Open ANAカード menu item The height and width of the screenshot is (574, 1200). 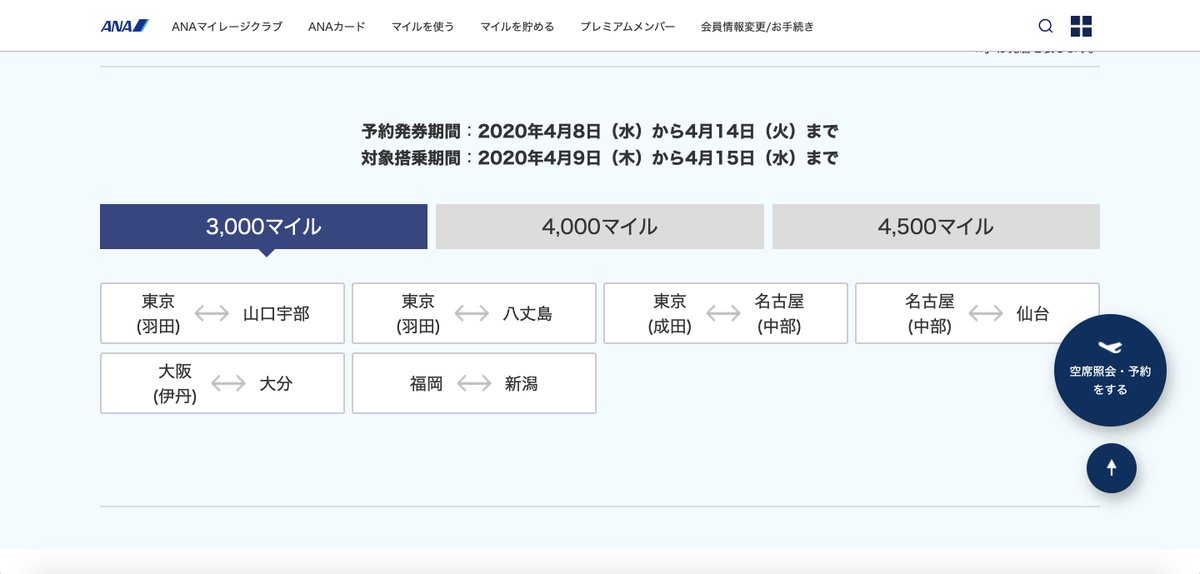[x=337, y=27]
